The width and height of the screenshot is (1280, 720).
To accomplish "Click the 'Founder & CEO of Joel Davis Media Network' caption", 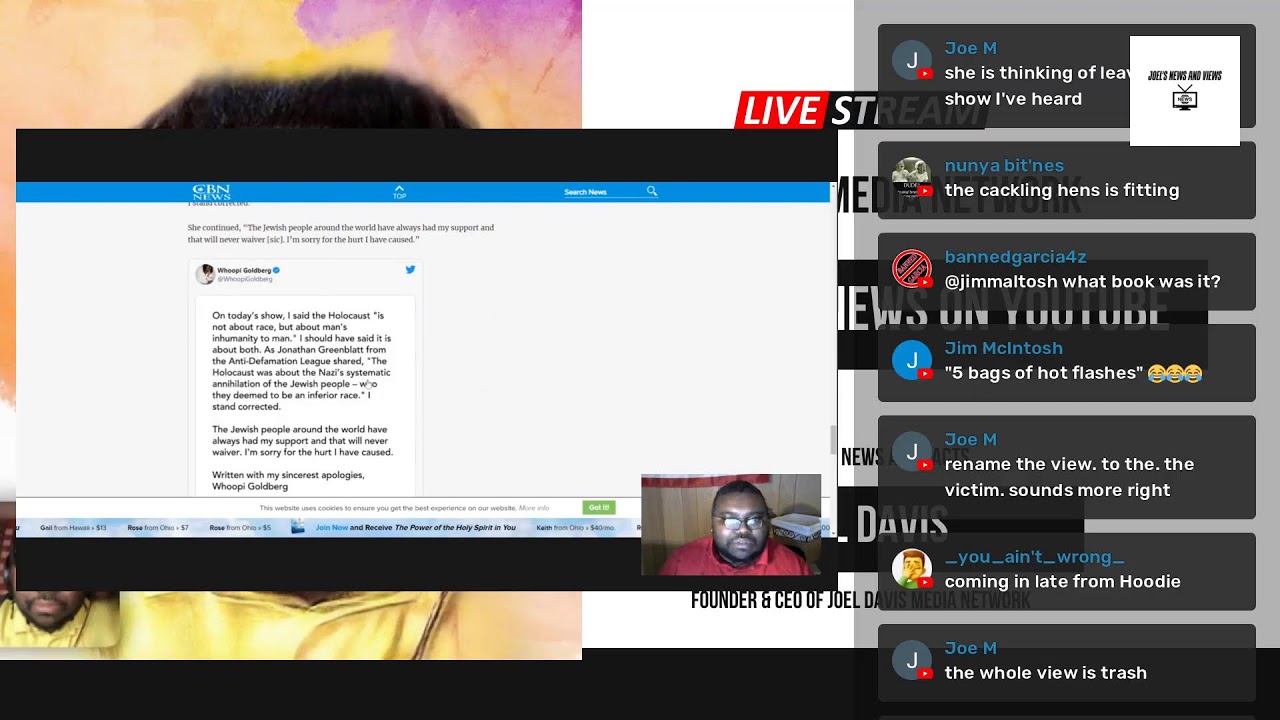I will point(860,600).
